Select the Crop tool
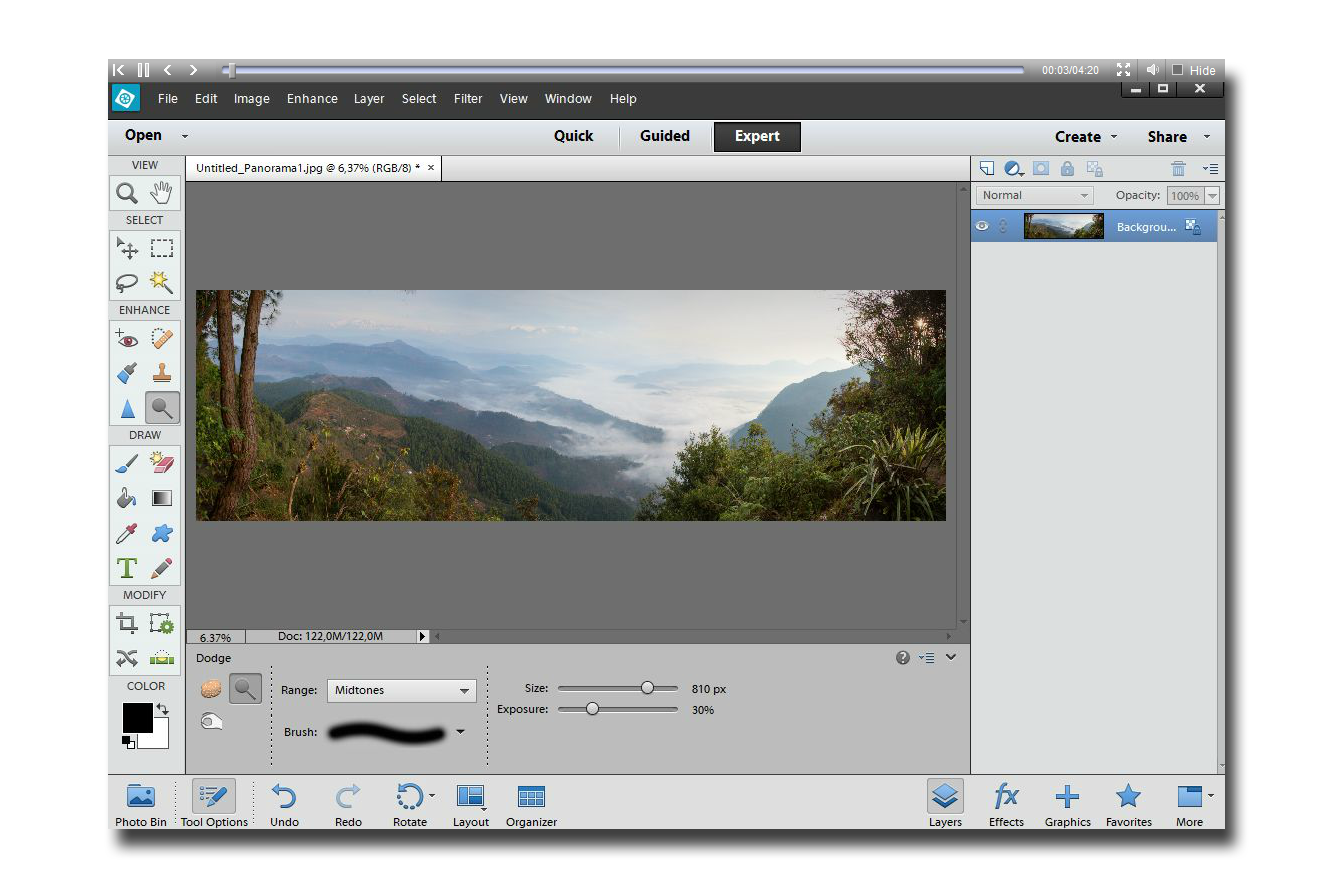Screen dimensions: 1334x889 (127, 624)
